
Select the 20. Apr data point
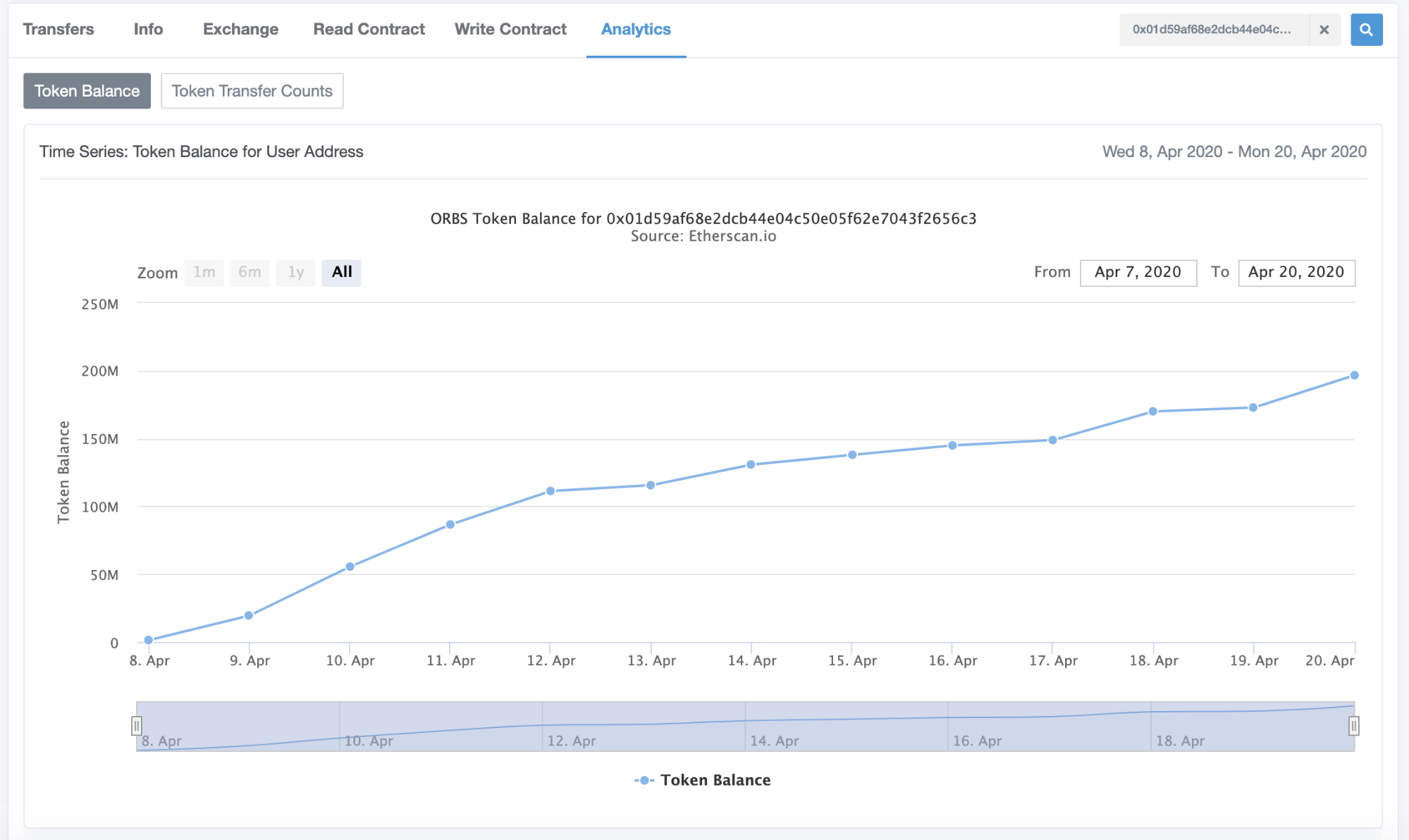(x=1354, y=376)
